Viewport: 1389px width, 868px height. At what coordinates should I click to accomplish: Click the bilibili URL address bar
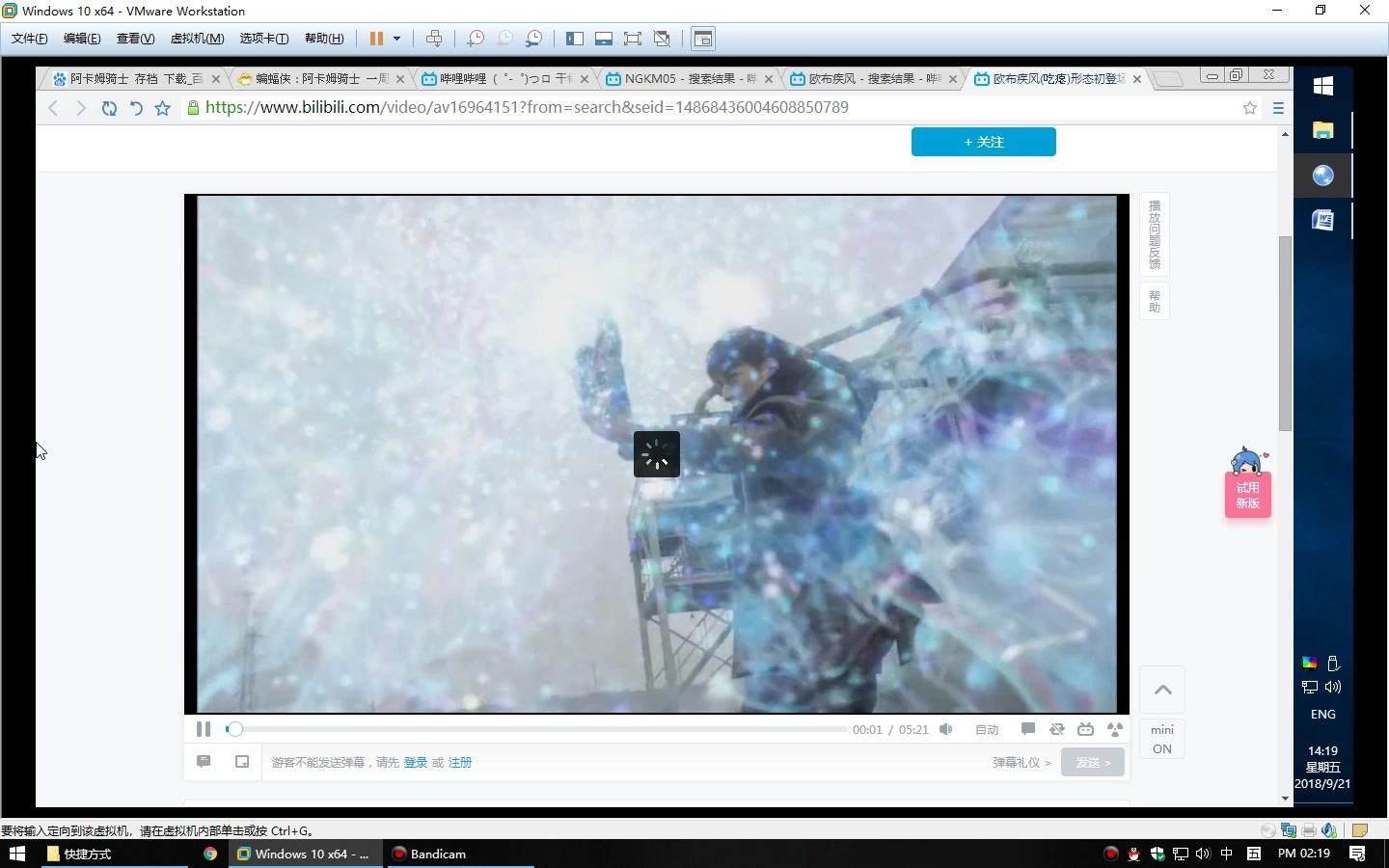tap(714, 107)
